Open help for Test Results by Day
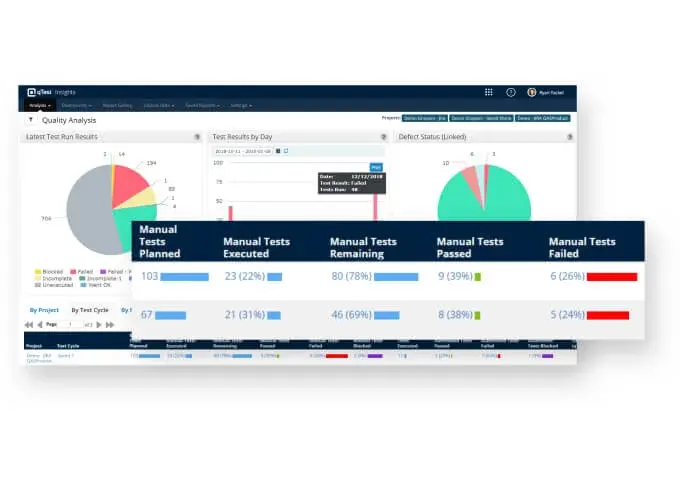Screen dimensions: 680x480 point(383,137)
